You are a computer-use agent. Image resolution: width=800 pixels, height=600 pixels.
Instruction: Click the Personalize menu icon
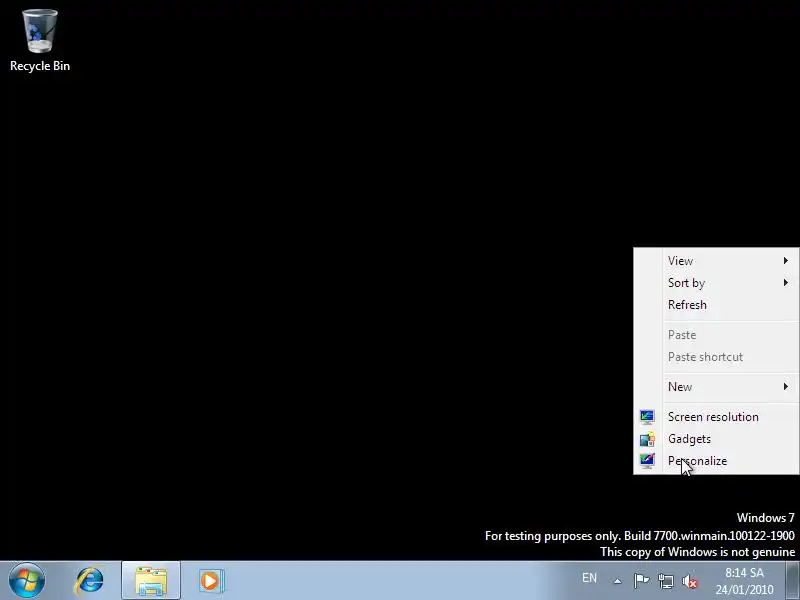(x=647, y=461)
